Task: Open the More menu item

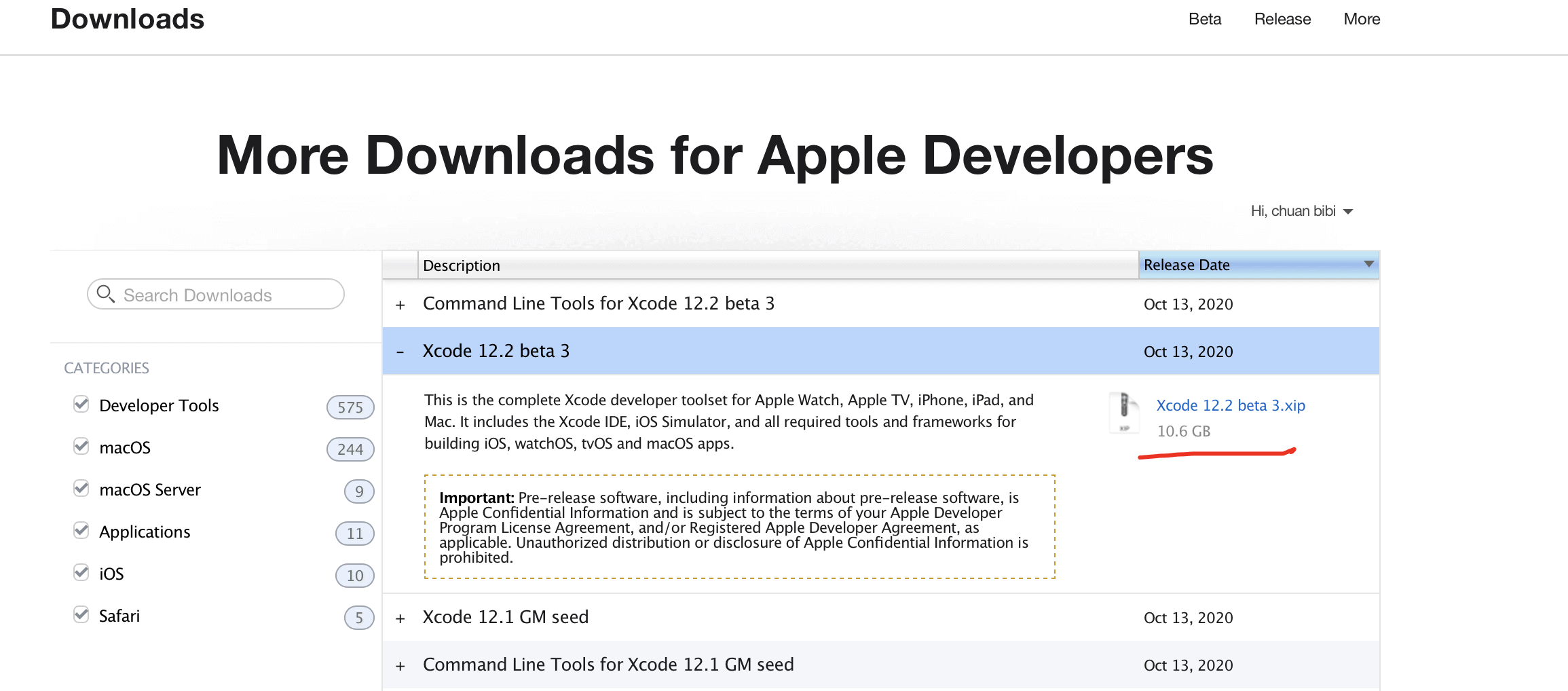Action: (1362, 19)
